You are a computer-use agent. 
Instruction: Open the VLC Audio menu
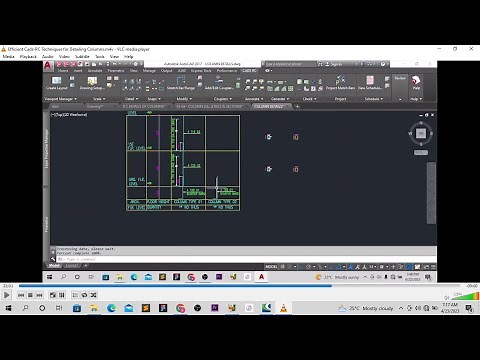point(48,57)
